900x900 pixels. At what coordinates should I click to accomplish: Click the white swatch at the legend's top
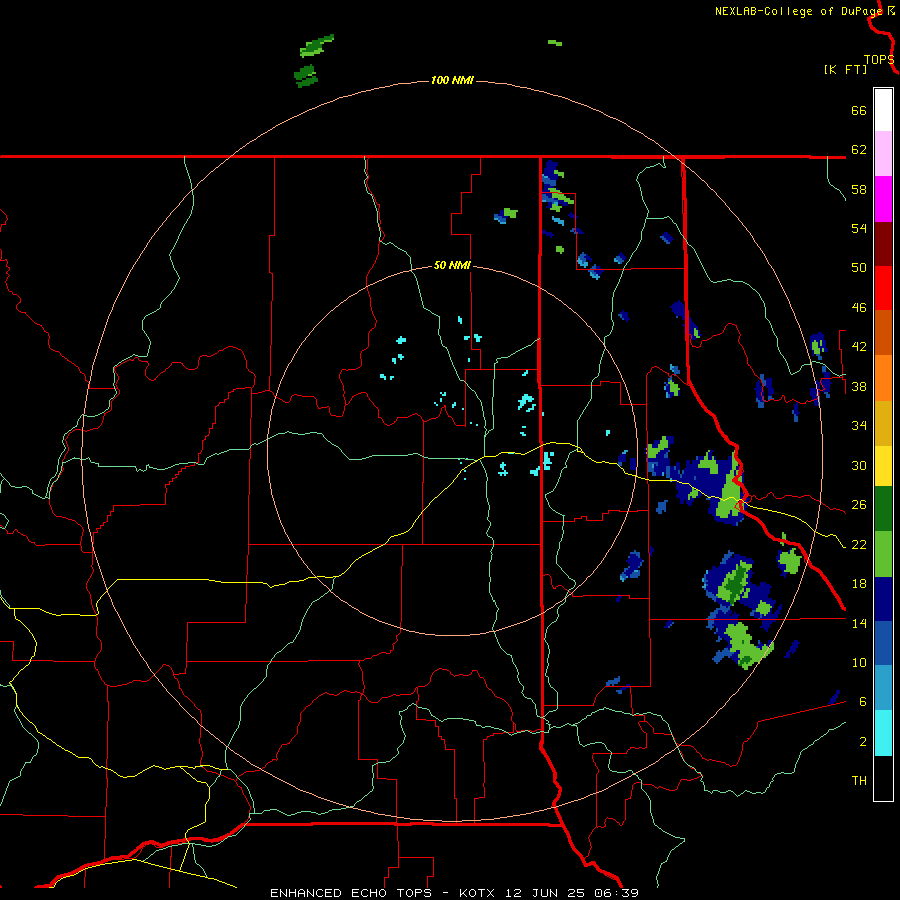883,110
